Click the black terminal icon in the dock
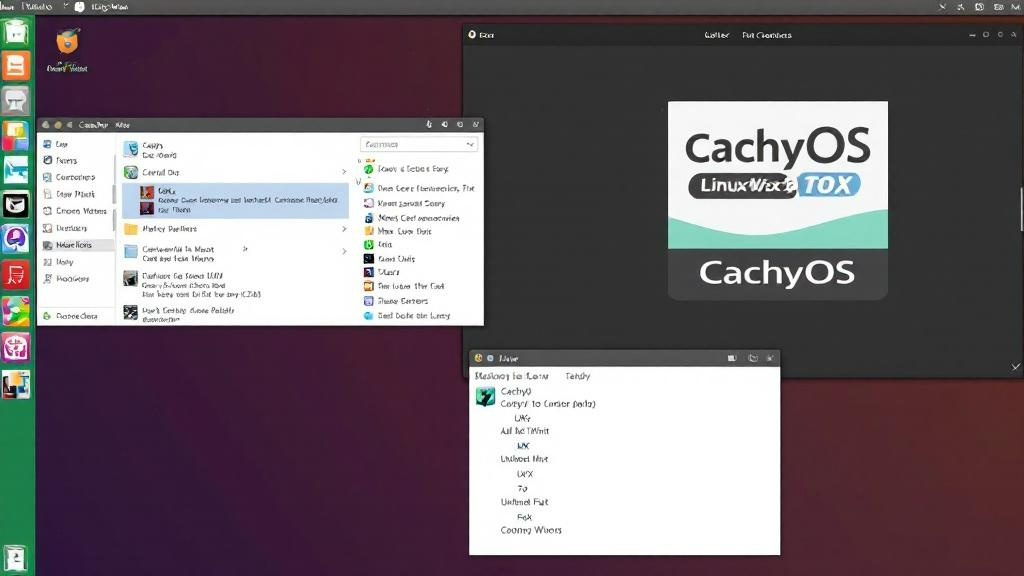 14,204
